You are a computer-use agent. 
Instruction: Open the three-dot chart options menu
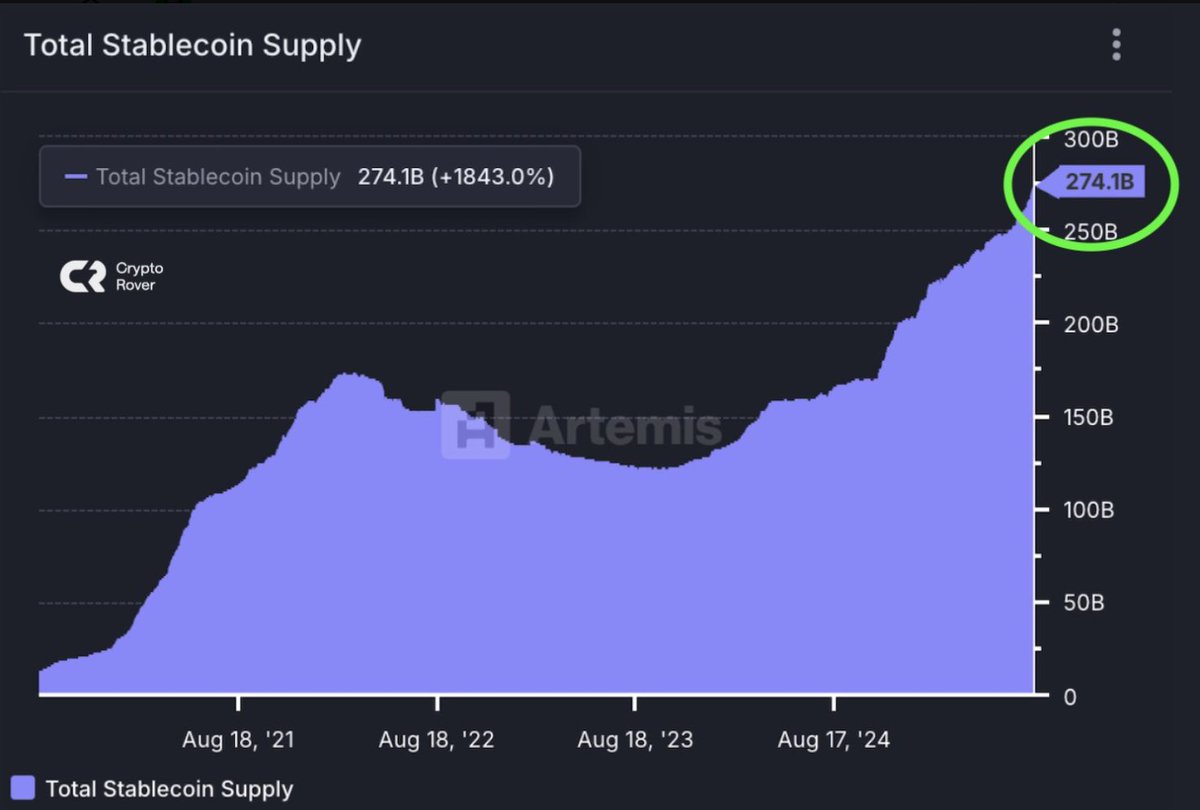pos(1116,45)
